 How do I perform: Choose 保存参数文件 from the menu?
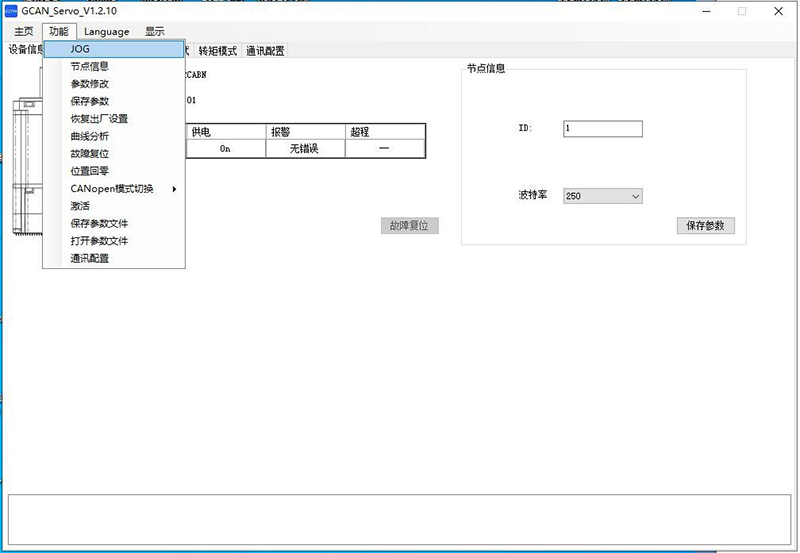click(99, 223)
